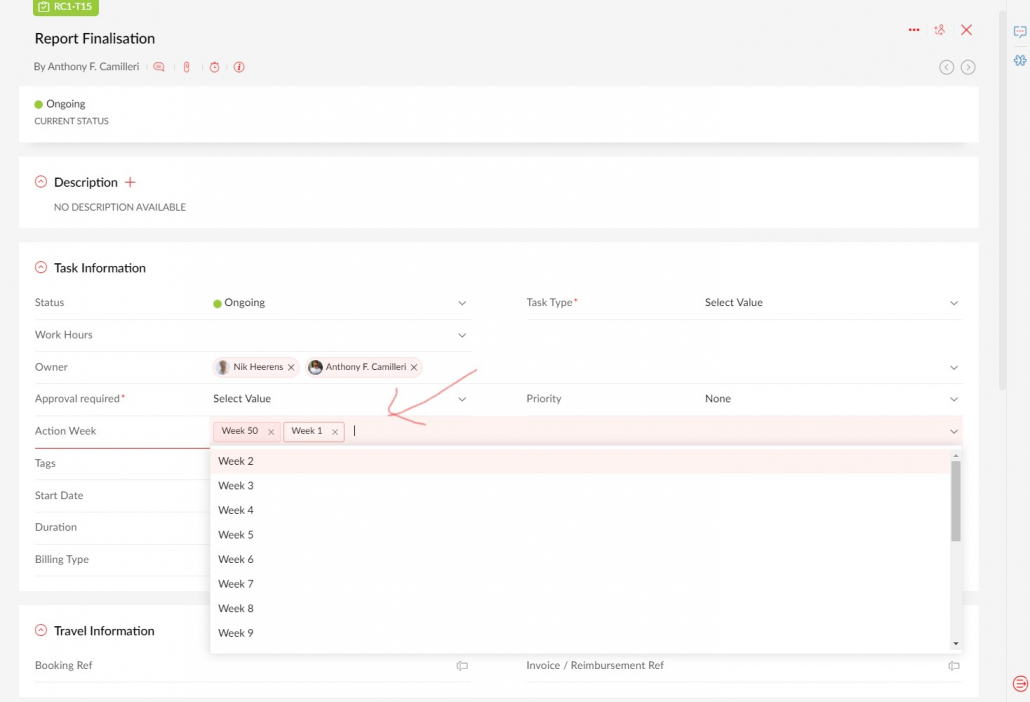Image resolution: width=1030 pixels, height=702 pixels.
Task: Click the Booking Ref field icon
Action: point(462,665)
